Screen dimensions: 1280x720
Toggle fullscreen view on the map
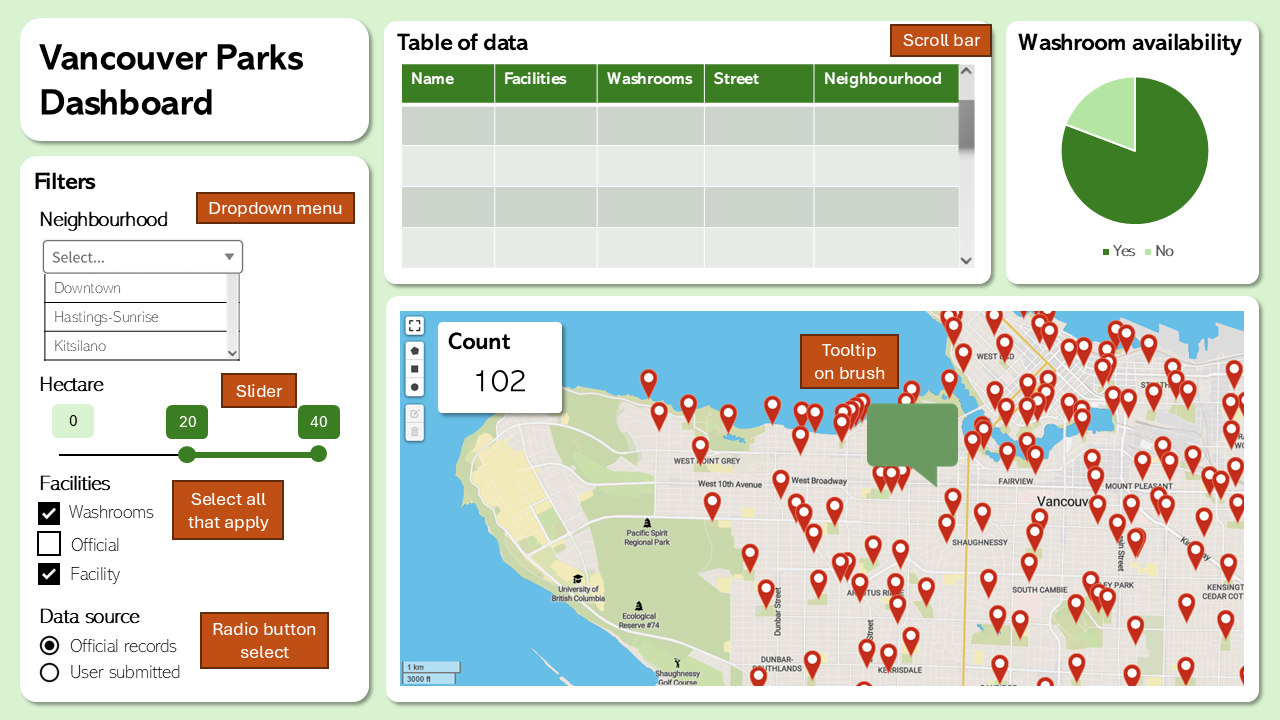click(414, 326)
